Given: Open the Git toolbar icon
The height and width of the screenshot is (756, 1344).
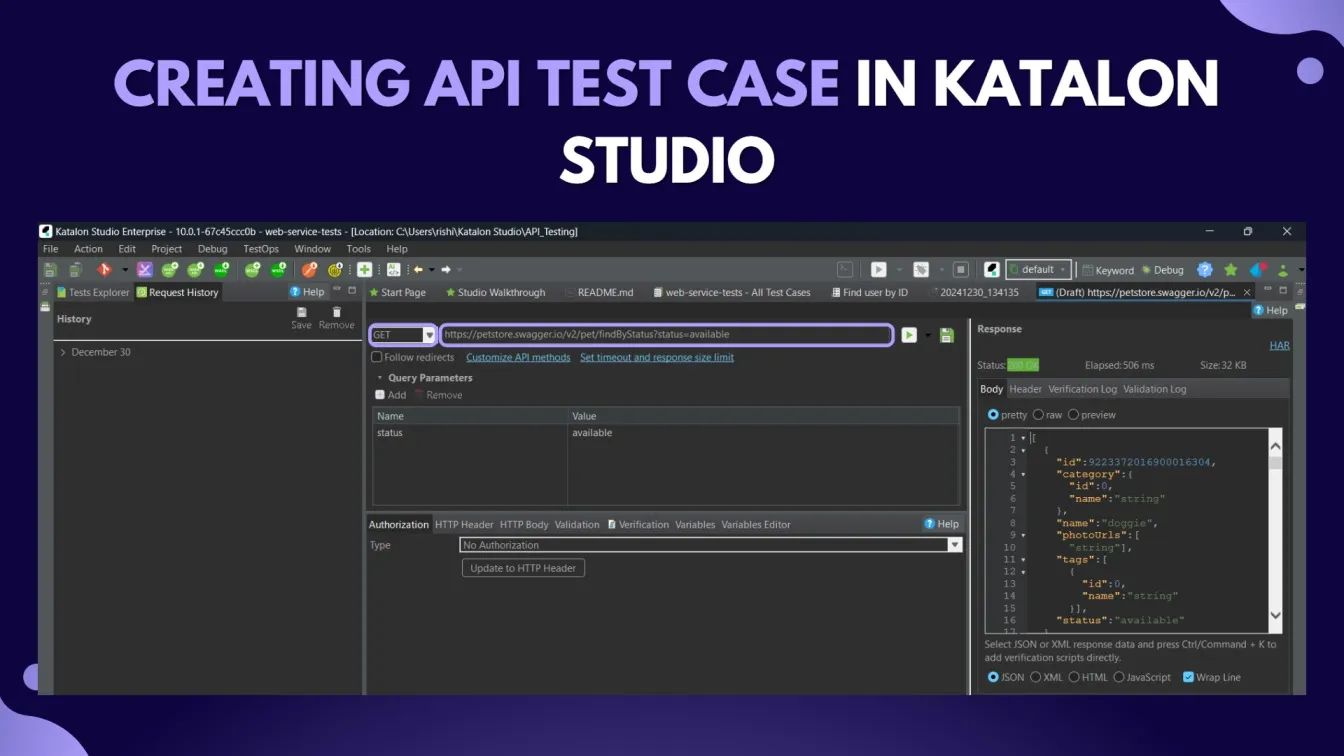Looking at the screenshot, I should coord(104,270).
